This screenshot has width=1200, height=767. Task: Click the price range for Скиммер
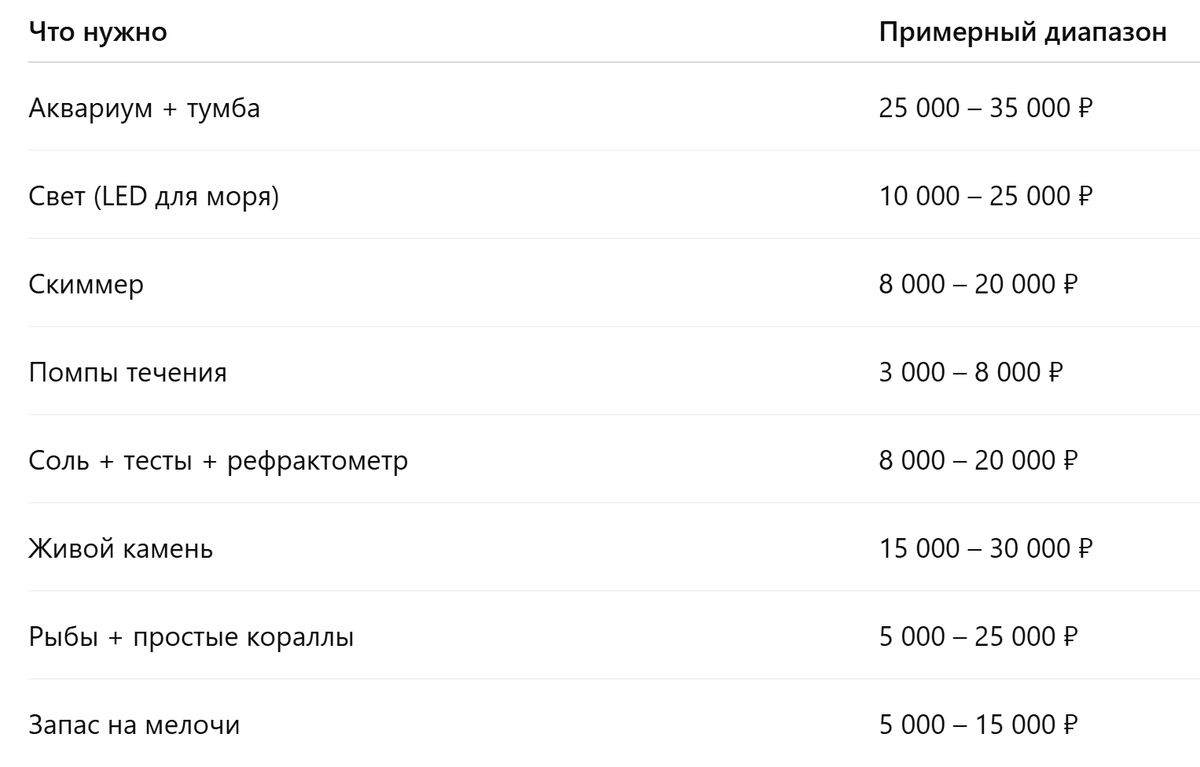978,284
